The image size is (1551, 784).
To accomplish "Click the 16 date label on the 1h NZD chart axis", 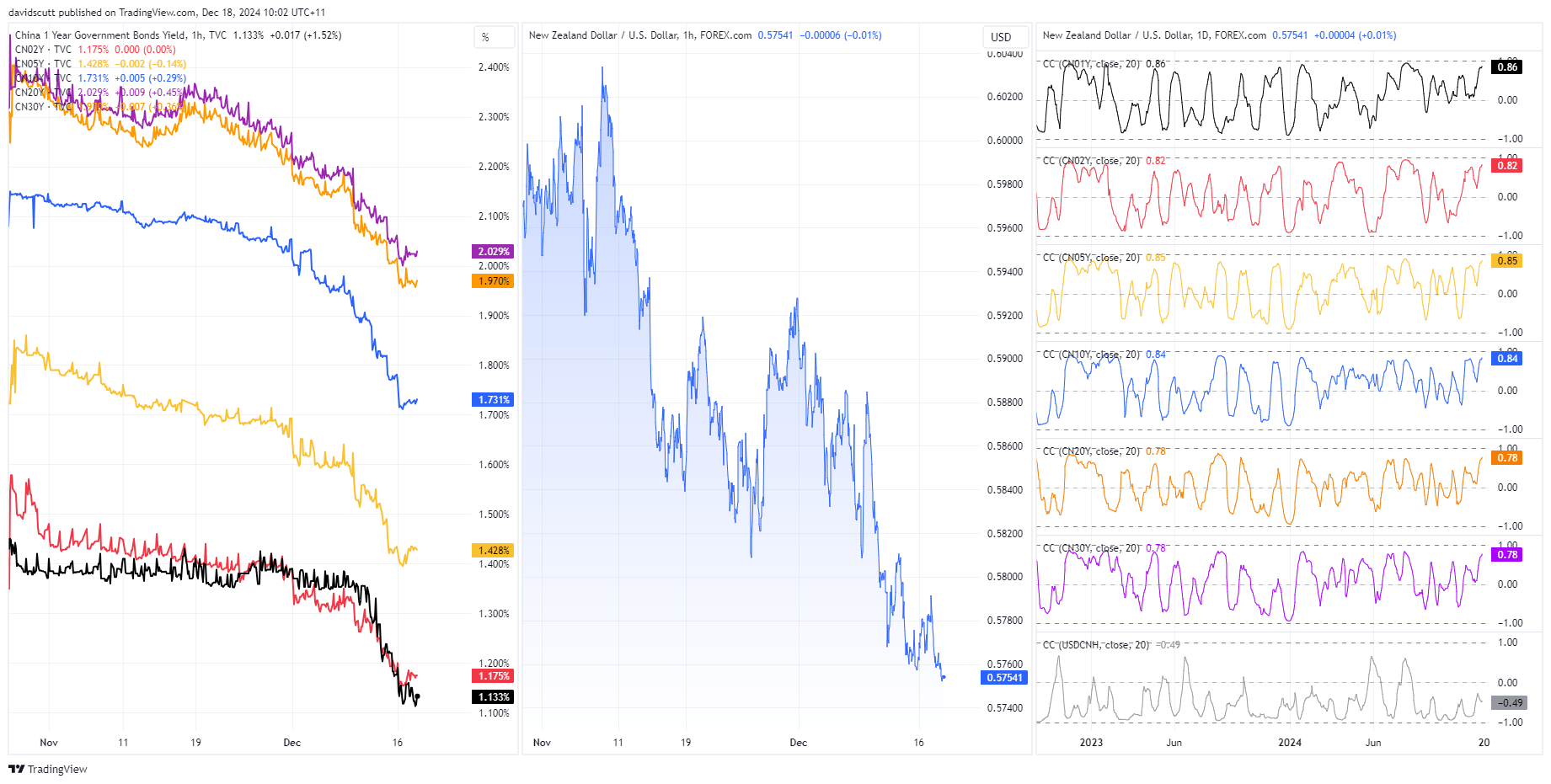I will tap(919, 743).
